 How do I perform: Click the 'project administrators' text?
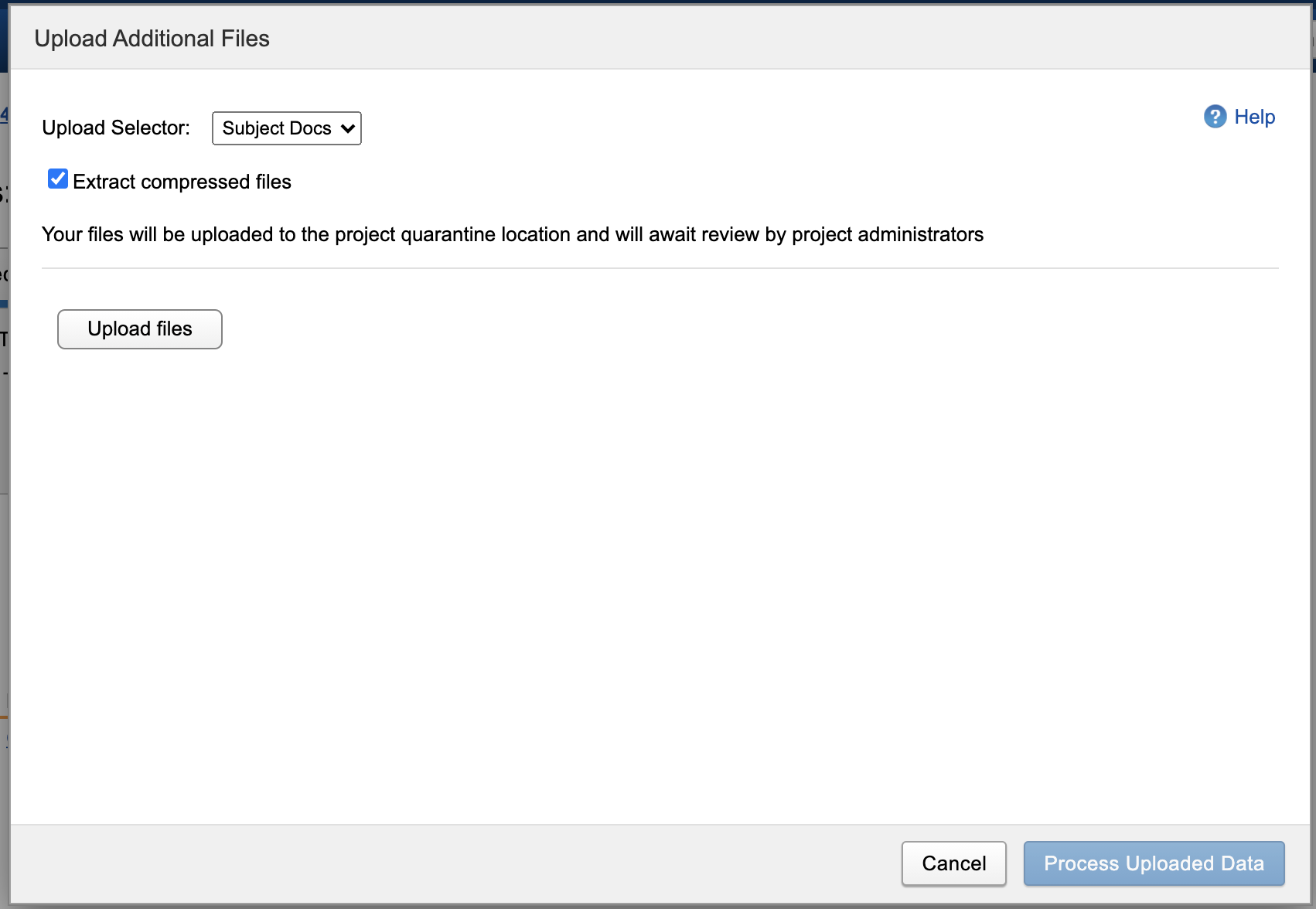[x=888, y=234]
